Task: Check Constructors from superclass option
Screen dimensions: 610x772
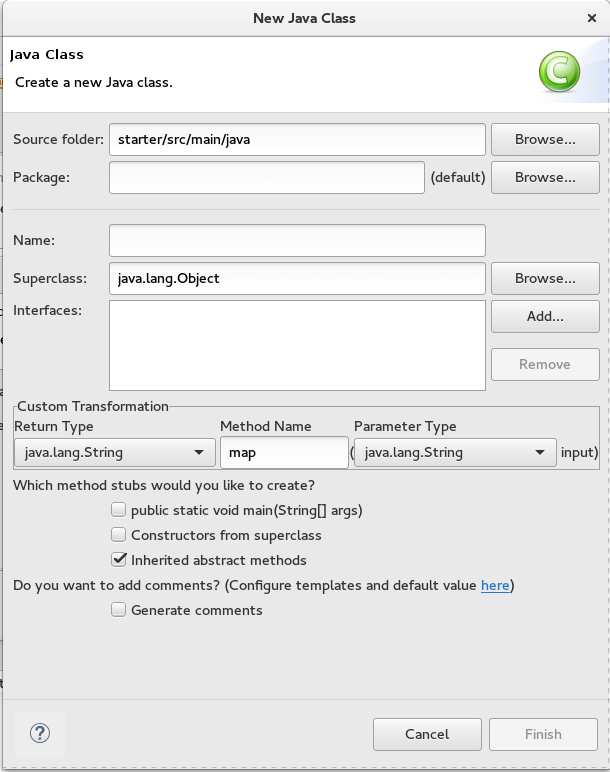Action: [x=119, y=535]
